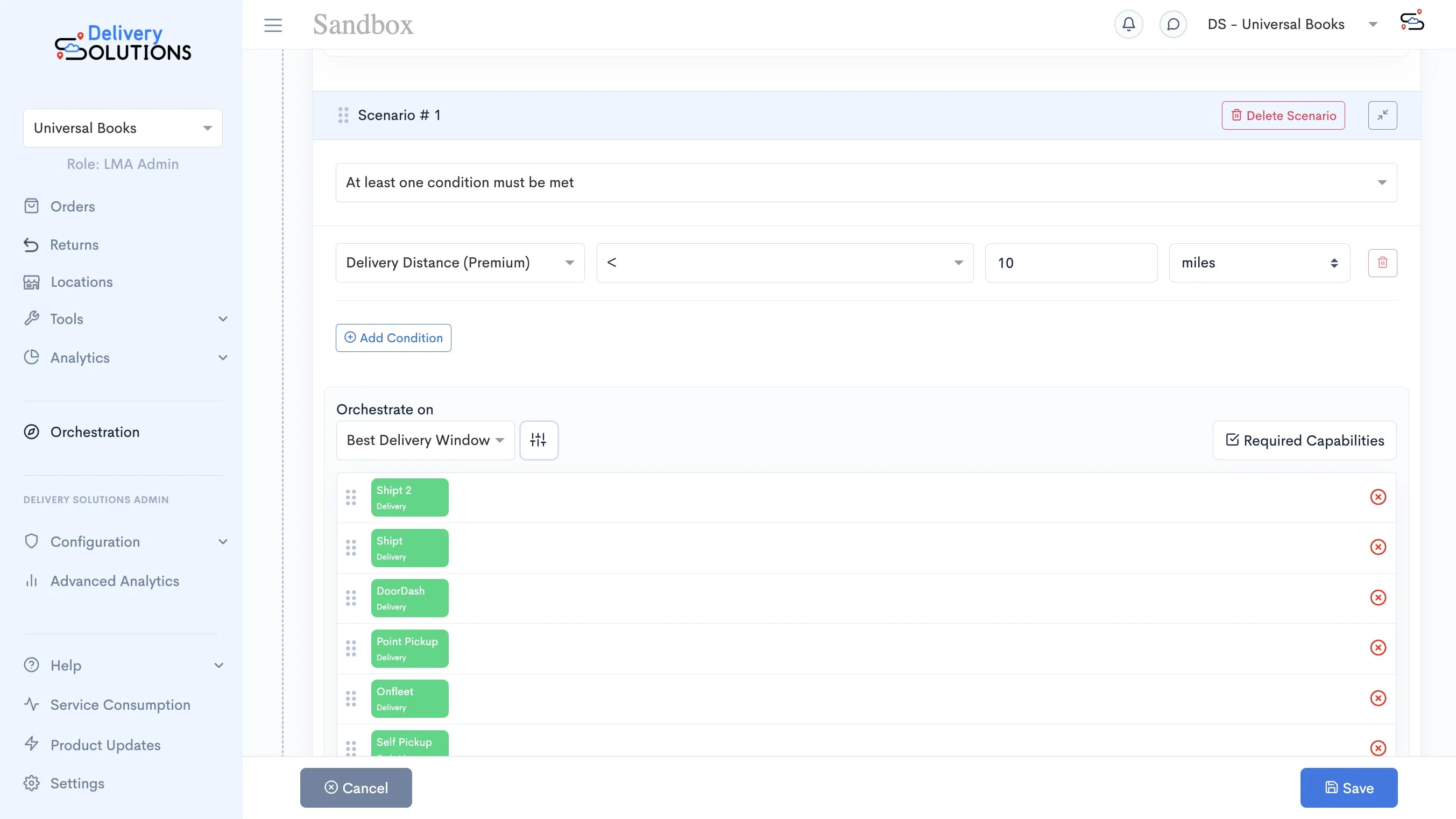
Task: Open notifications bell icon
Action: point(1129,24)
